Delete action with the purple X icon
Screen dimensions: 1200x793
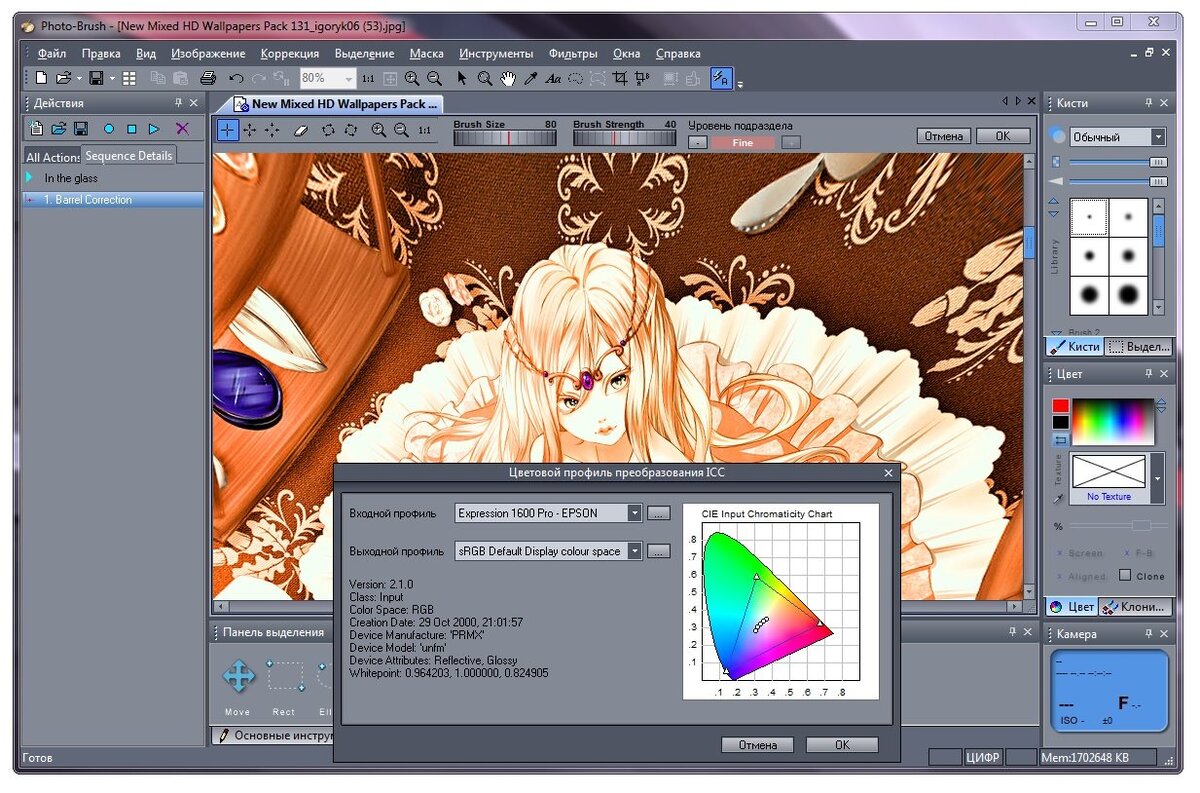(182, 129)
